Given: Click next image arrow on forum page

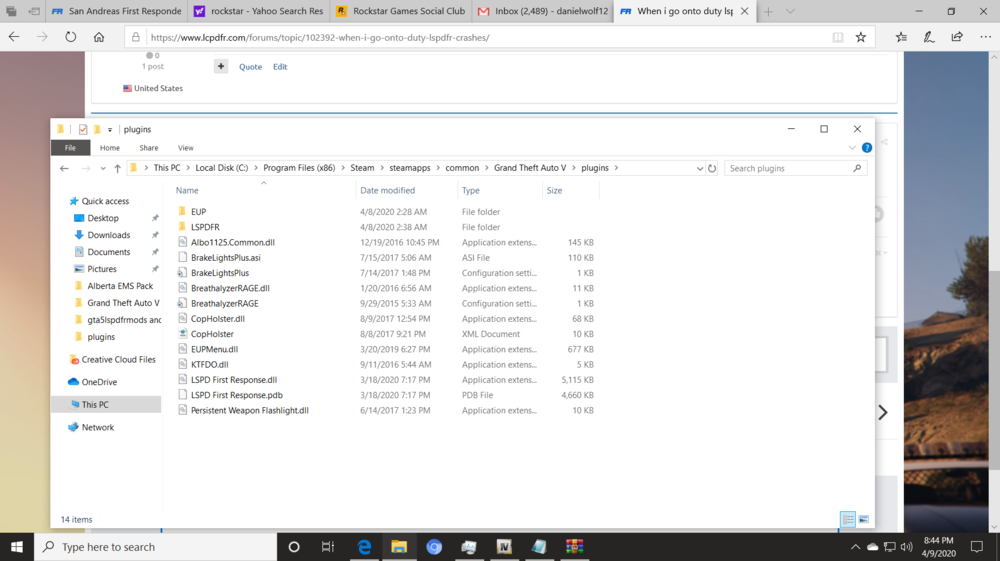Looking at the screenshot, I should click(883, 412).
